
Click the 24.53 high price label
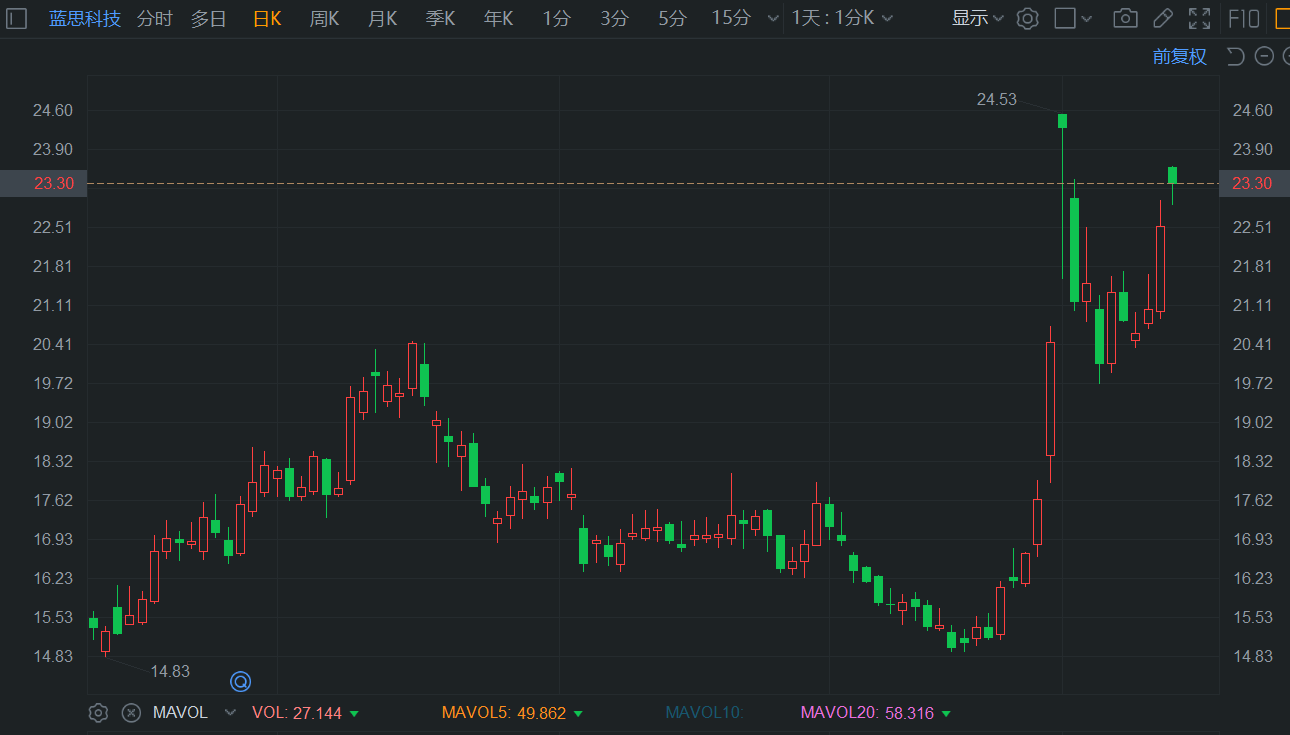point(996,99)
